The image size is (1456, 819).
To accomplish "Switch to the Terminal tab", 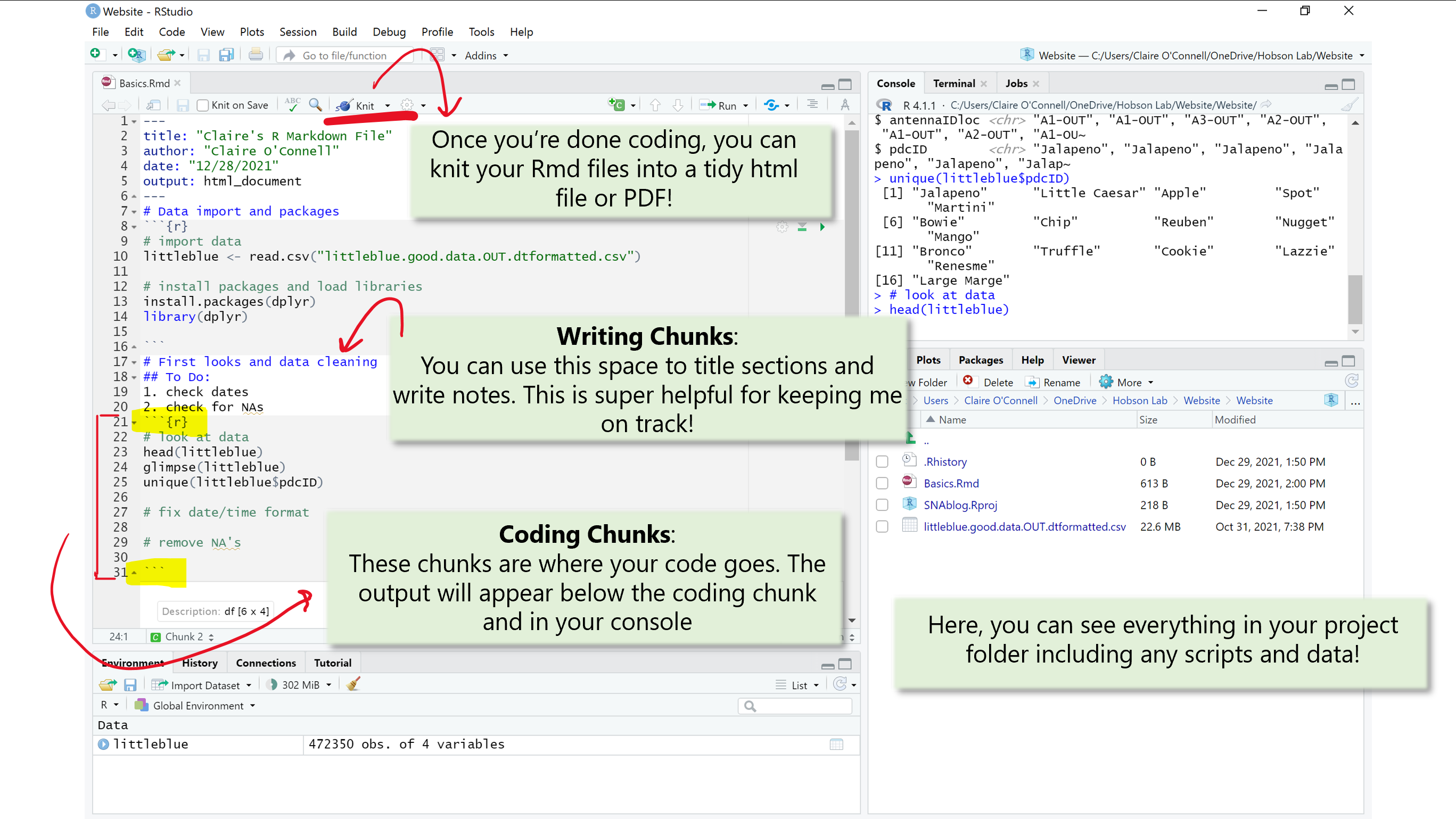I will coord(953,83).
